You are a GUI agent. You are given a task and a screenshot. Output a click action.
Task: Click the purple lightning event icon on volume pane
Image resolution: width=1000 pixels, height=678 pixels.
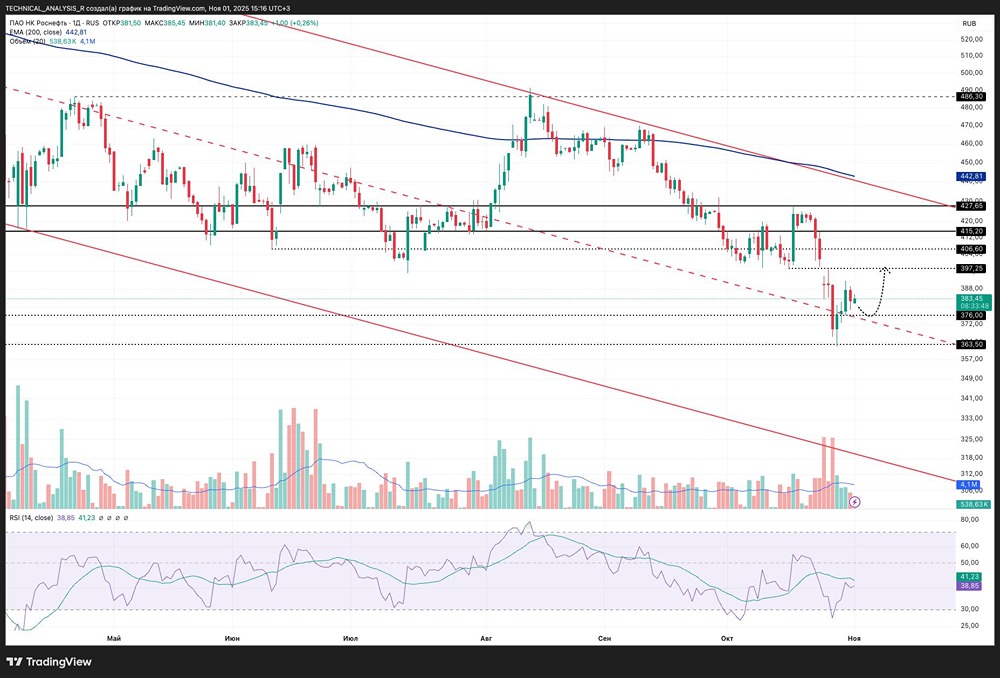coord(855,502)
